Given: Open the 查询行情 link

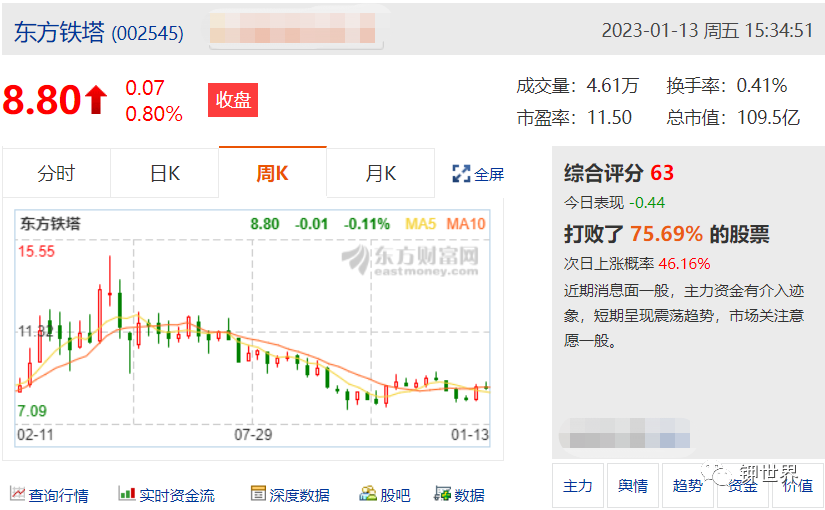Looking at the screenshot, I should tap(58, 495).
